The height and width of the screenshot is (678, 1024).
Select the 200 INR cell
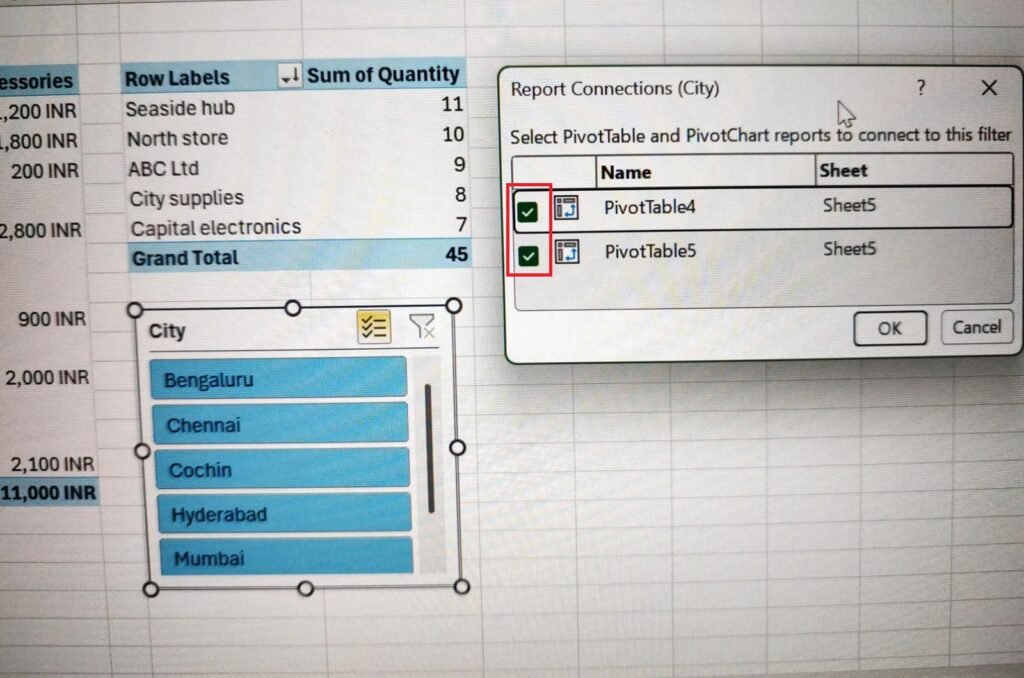(x=44, y=171)
